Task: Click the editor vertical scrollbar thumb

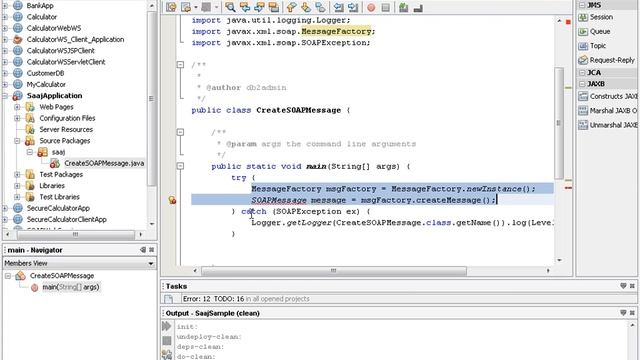Action: [559, 122]
